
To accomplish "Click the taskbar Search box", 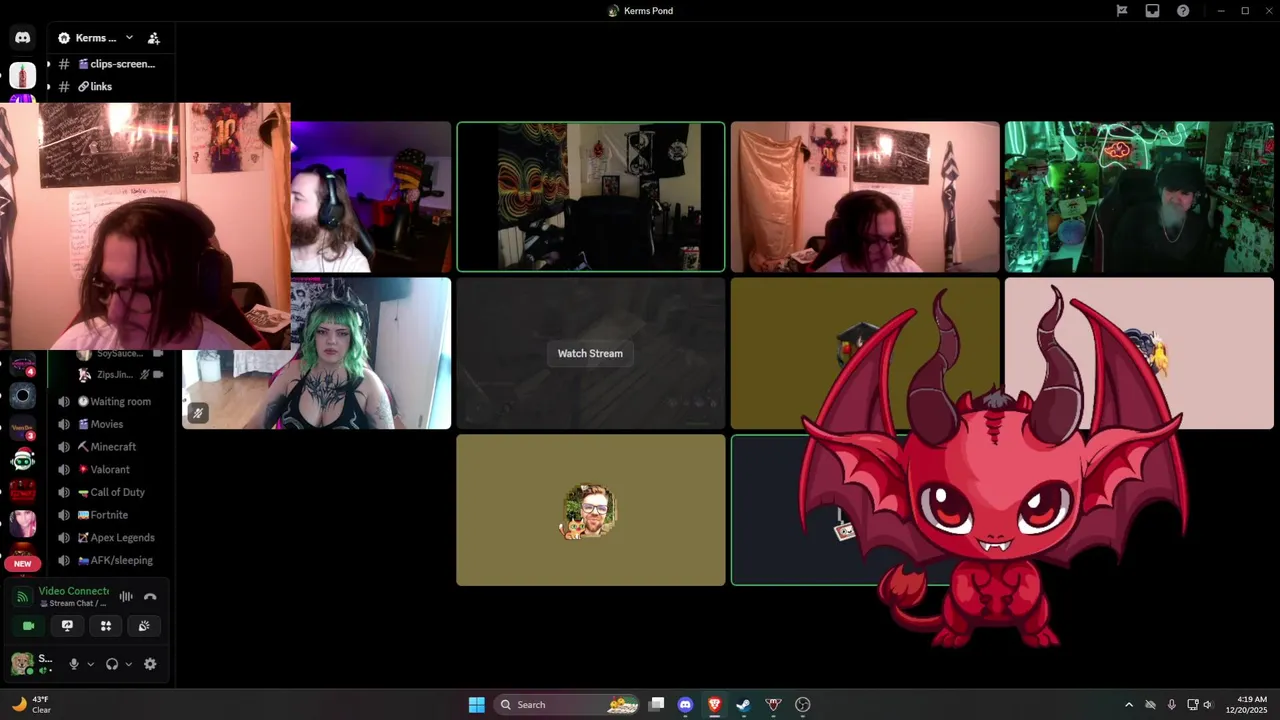I will coord(568,705).
